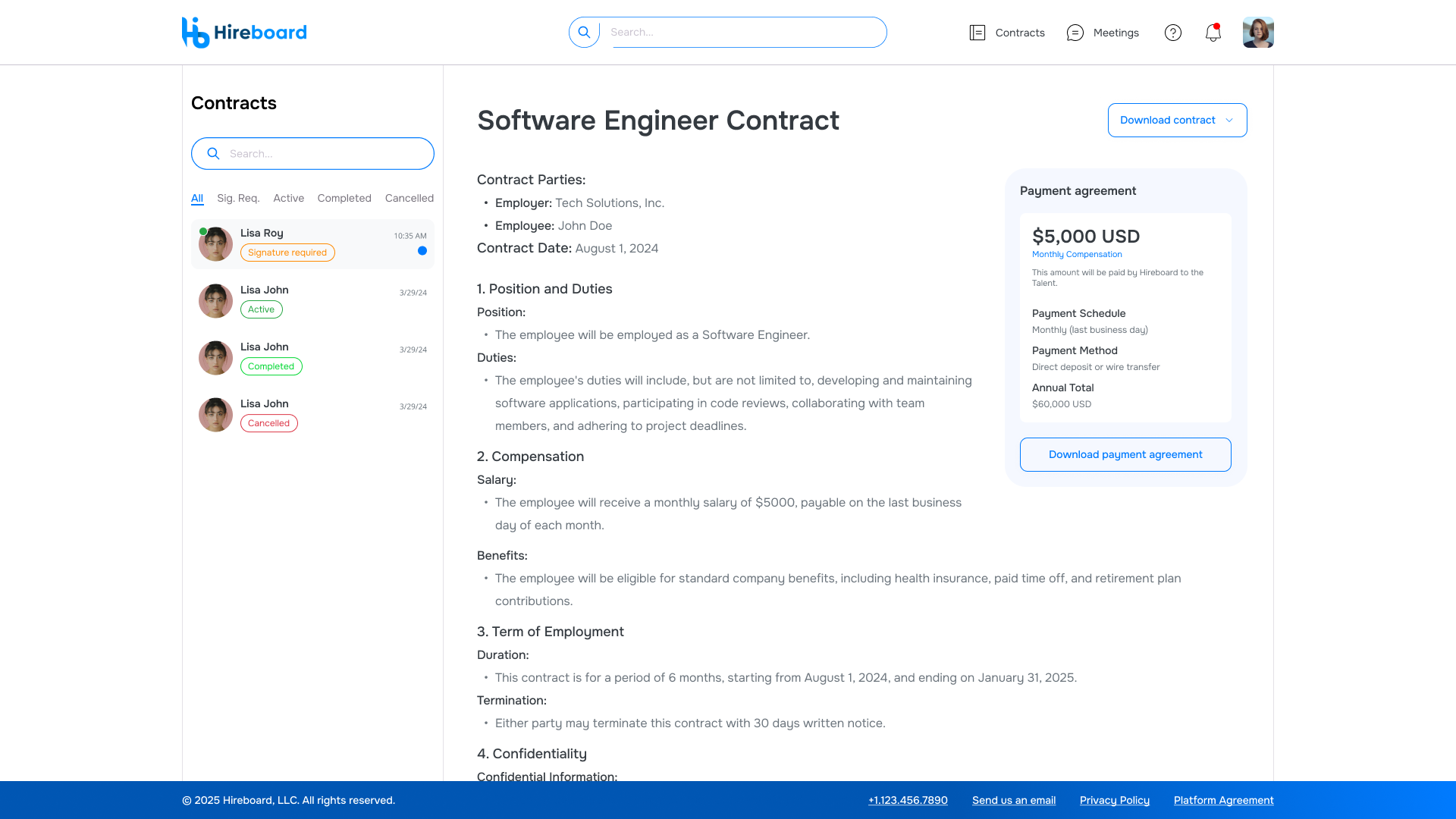Switch to the Sig. Req. tab
Image resolution: width=1456 pixels, height=819 pixels.
point(238,199)
